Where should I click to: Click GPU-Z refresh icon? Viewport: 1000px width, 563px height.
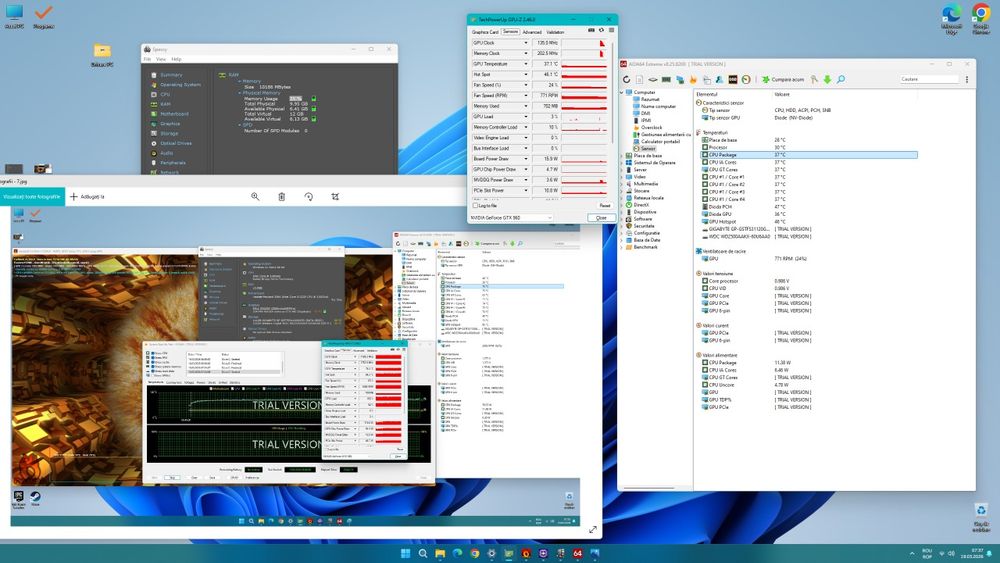(601, 31)
